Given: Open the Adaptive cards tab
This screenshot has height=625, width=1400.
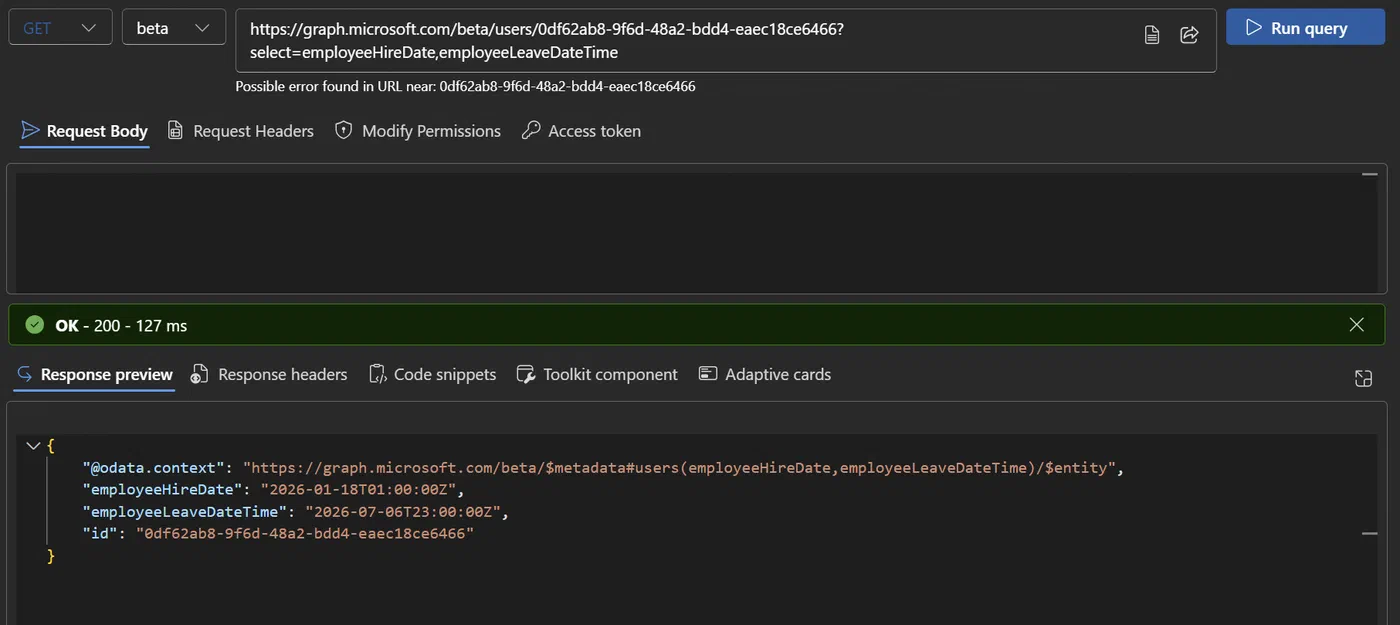Looking at the screenshot, I should pos(765,374).
